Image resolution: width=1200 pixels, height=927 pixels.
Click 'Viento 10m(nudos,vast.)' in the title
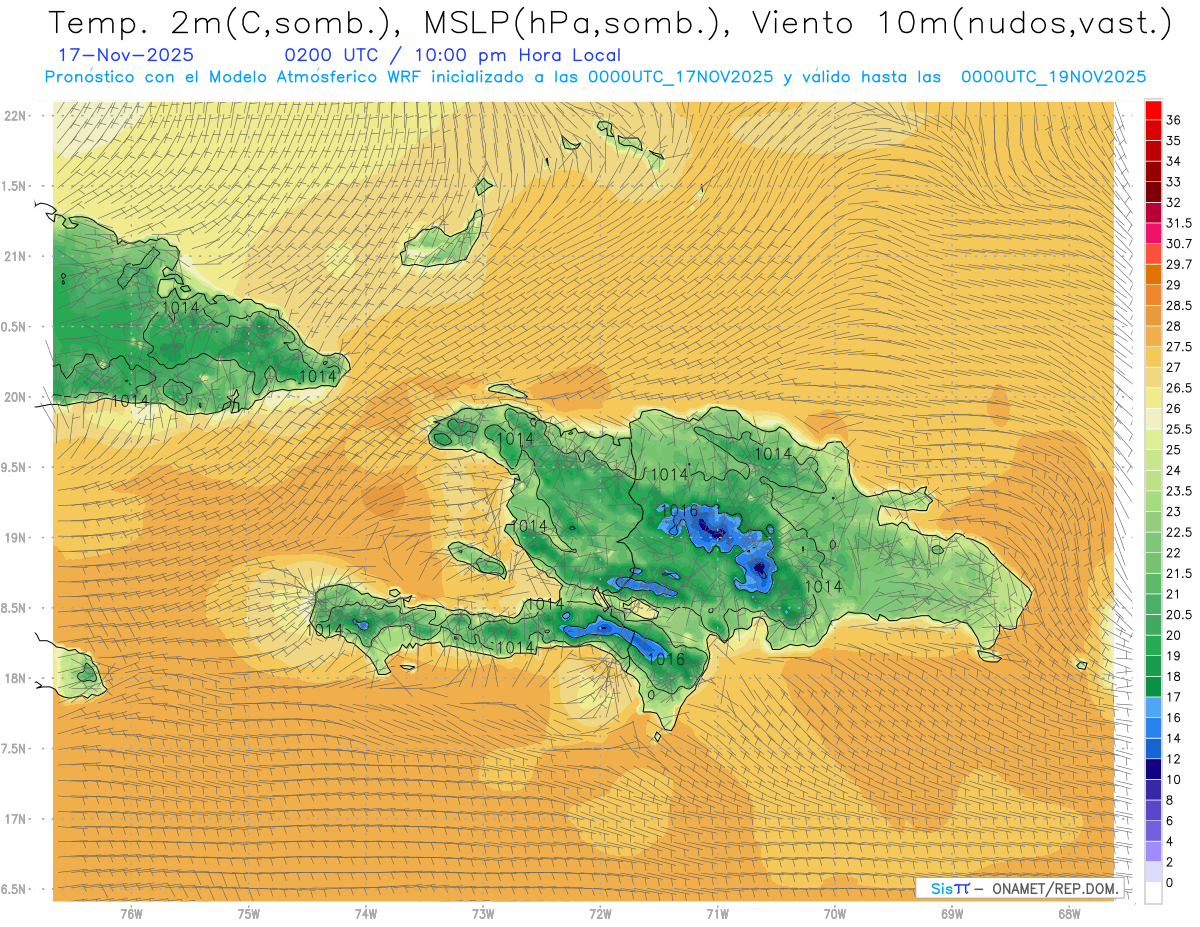(x=963, y=24)
